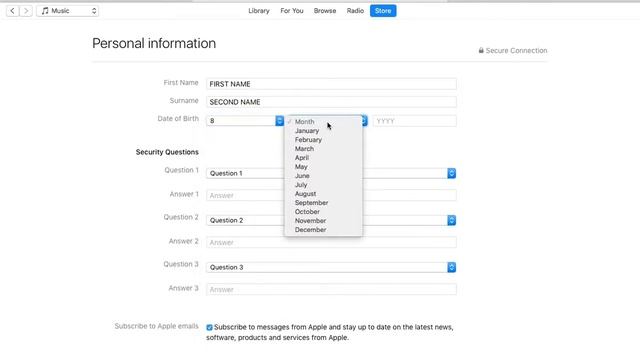Viewport: 640px width, 360px height.
Task: Switch to the Library tab
Action: point(259,11)
